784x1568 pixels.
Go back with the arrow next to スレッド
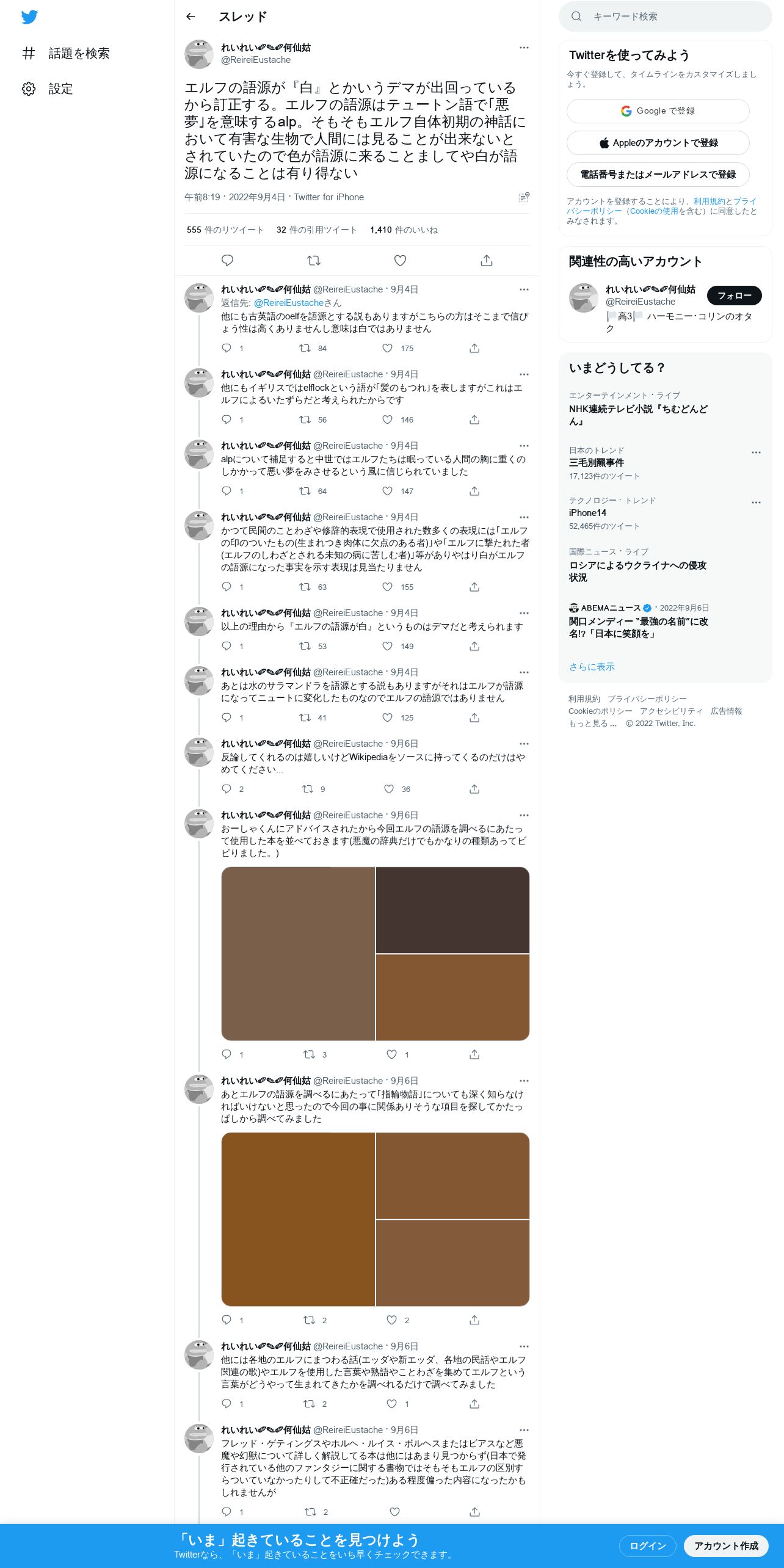(191, 16)
